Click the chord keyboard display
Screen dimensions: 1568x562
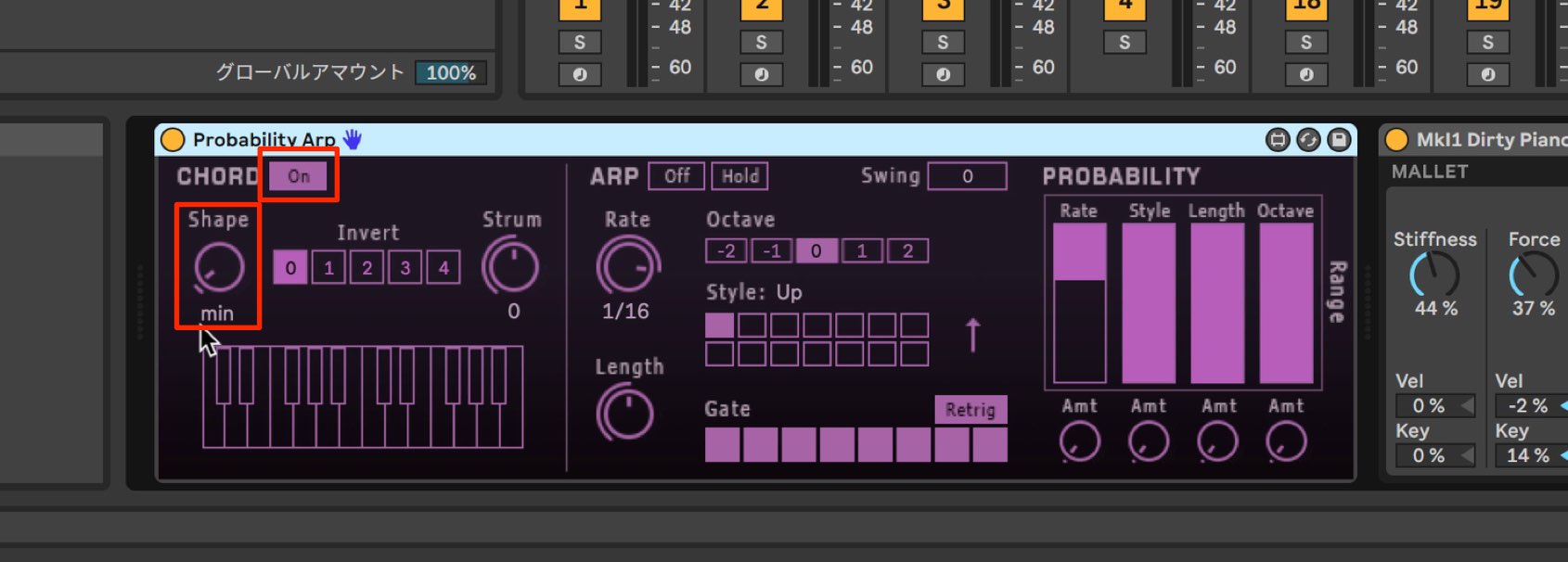click(x=363, y=397)
